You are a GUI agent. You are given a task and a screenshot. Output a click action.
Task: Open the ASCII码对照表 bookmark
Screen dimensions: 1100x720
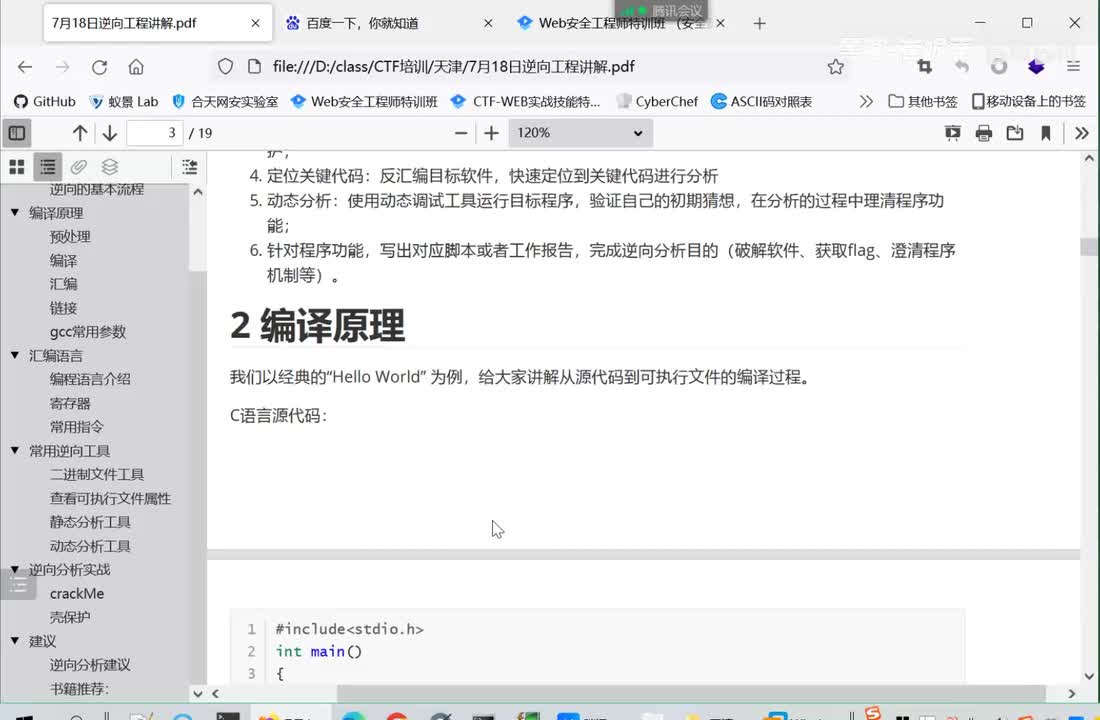pyautogui.click(x=762, y=102)
